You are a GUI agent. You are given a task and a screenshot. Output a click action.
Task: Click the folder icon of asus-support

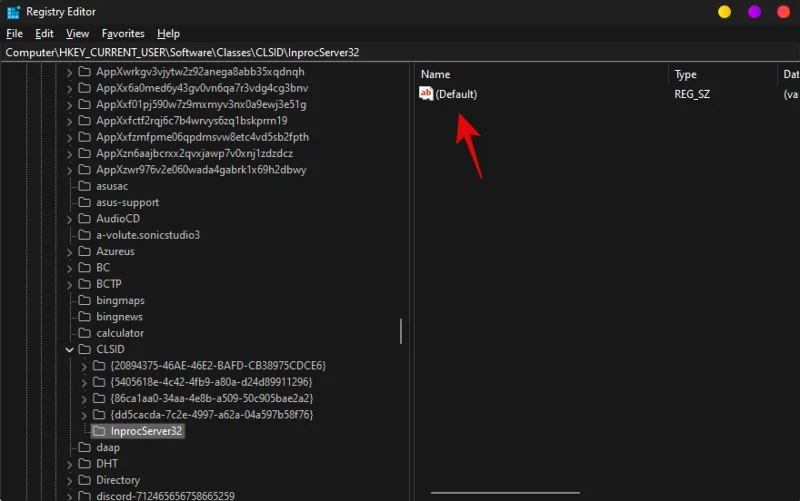[84, 202]
